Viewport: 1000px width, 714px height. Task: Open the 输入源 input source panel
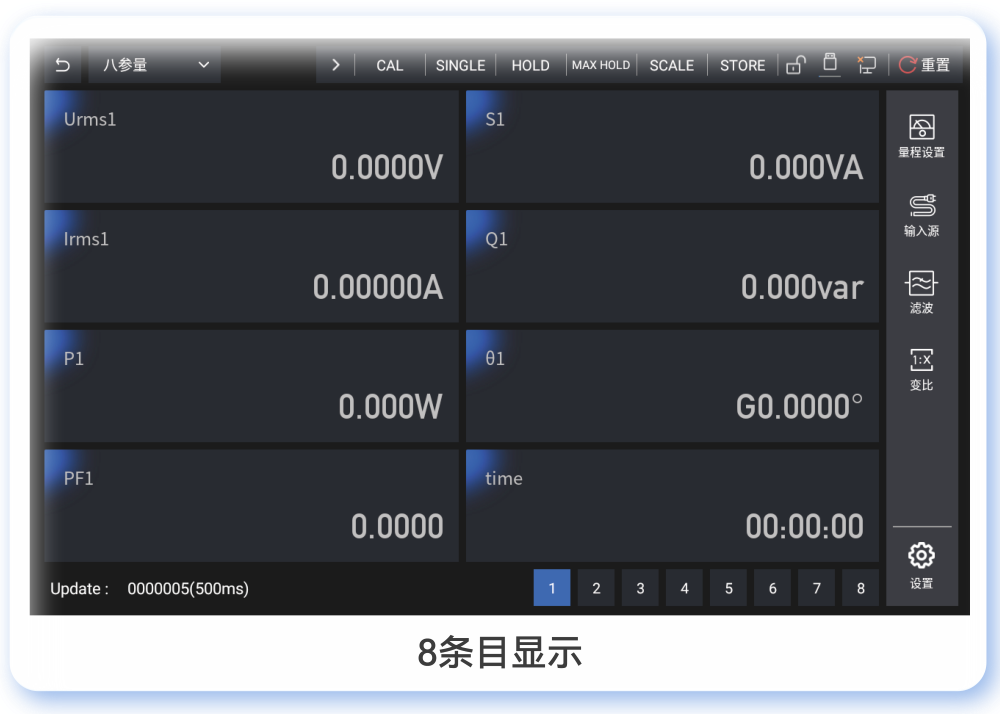click(x=921, y=214)
